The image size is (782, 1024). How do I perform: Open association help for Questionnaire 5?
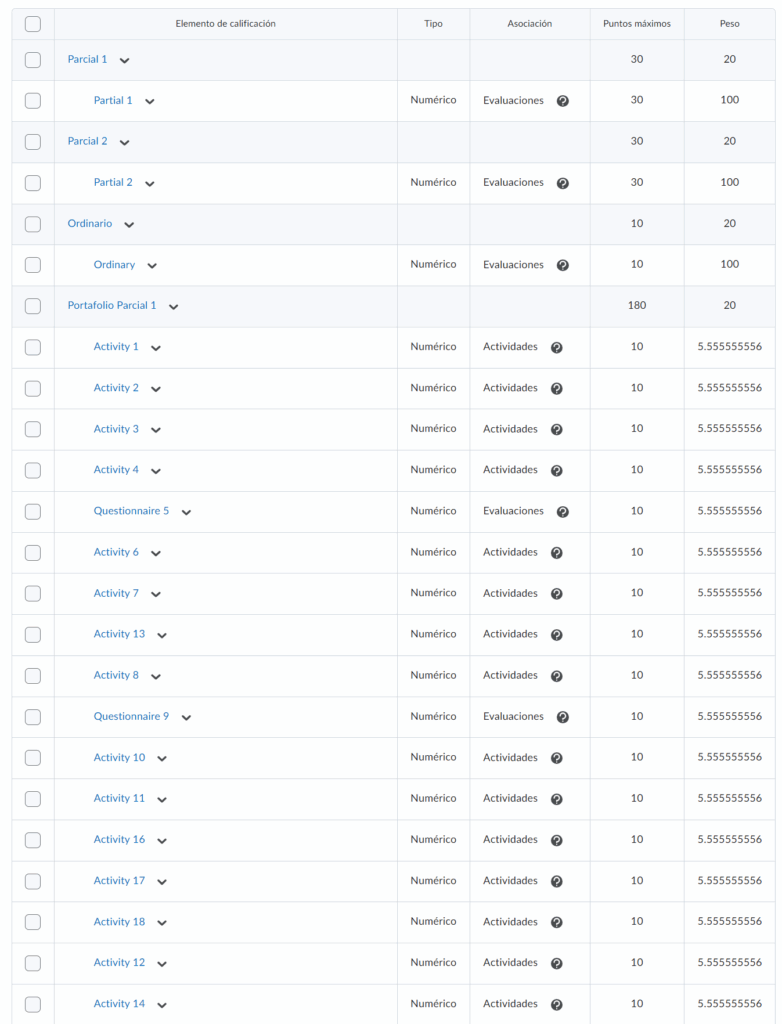pyautogui.click(x=563, y=512)
